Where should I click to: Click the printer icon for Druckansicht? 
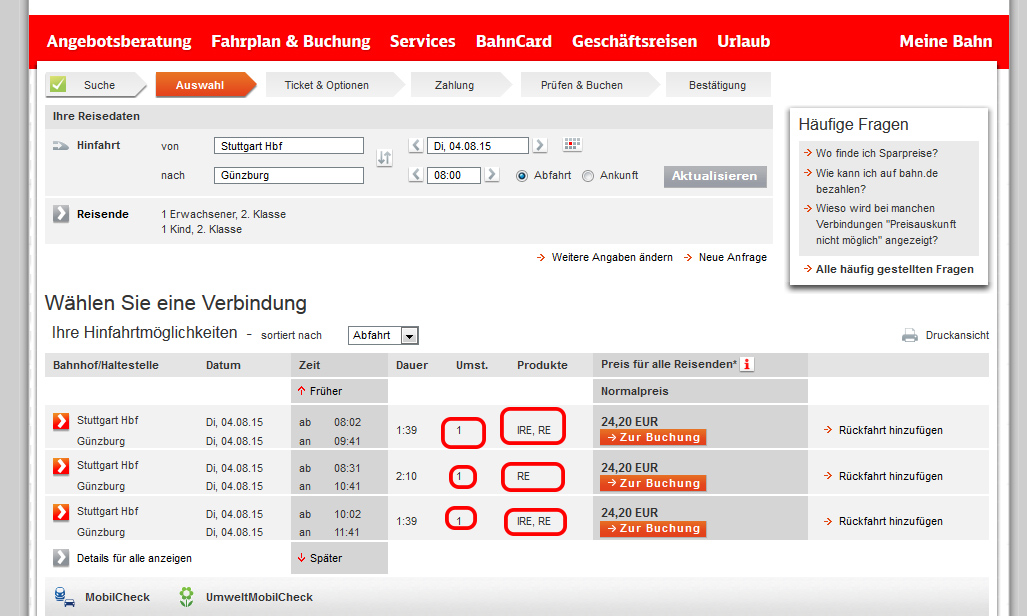tap(910, 336)
